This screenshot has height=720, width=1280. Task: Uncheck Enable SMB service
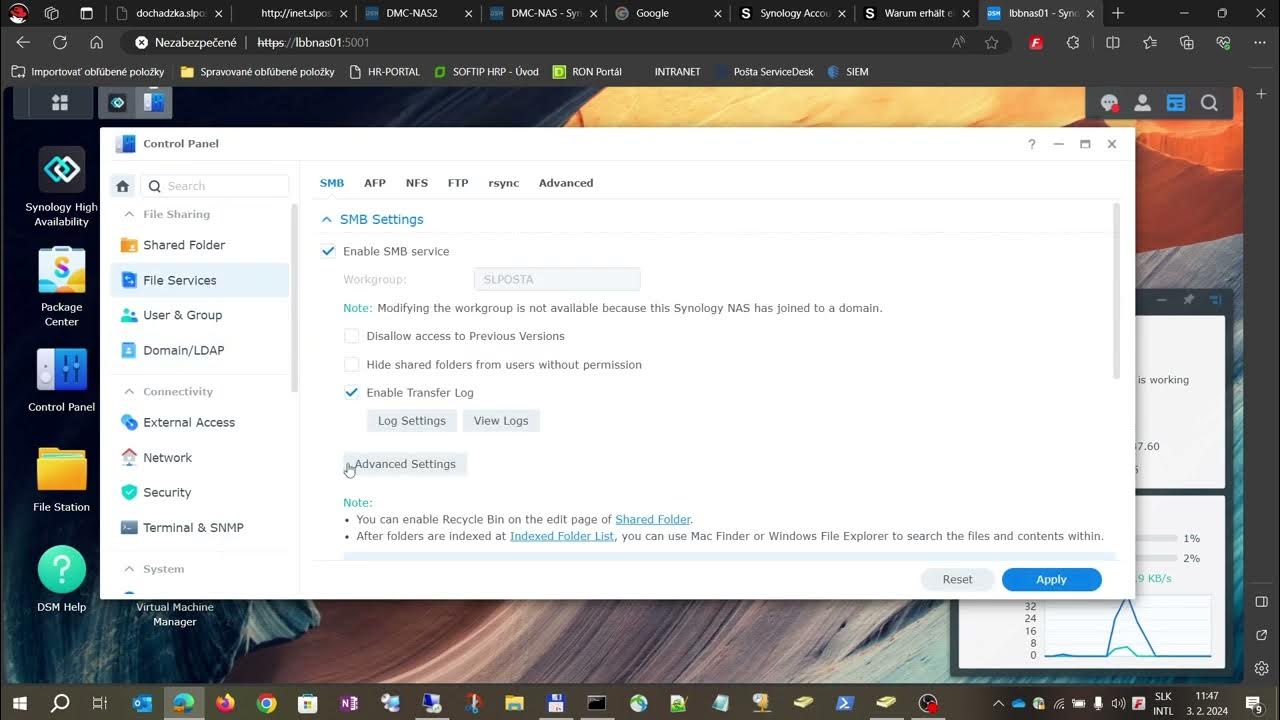click(328, 251)
